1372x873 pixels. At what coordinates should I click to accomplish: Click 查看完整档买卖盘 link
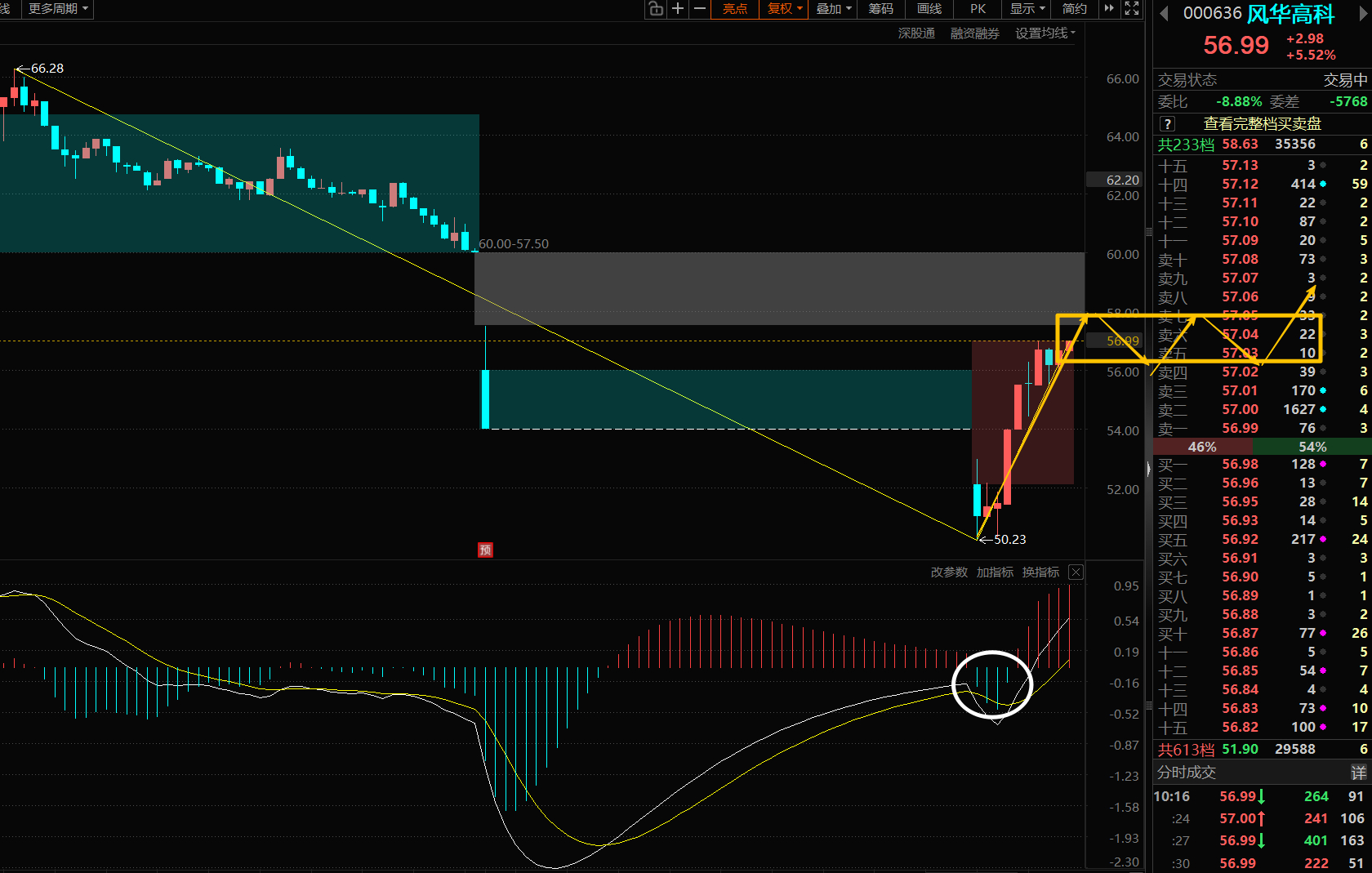point(1262,124)
